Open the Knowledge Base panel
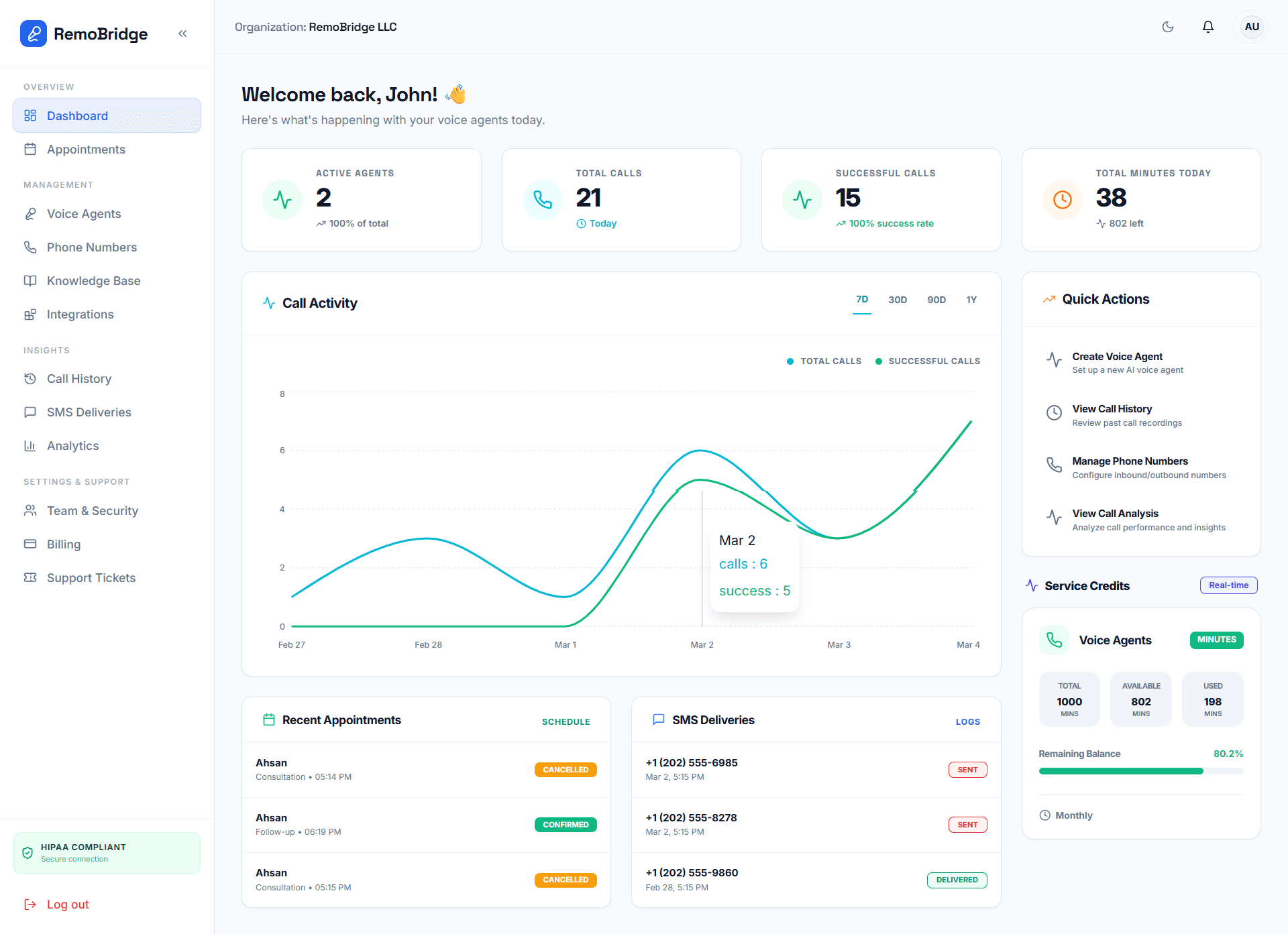Screen dimensions: 1288x934 [93, 280]
